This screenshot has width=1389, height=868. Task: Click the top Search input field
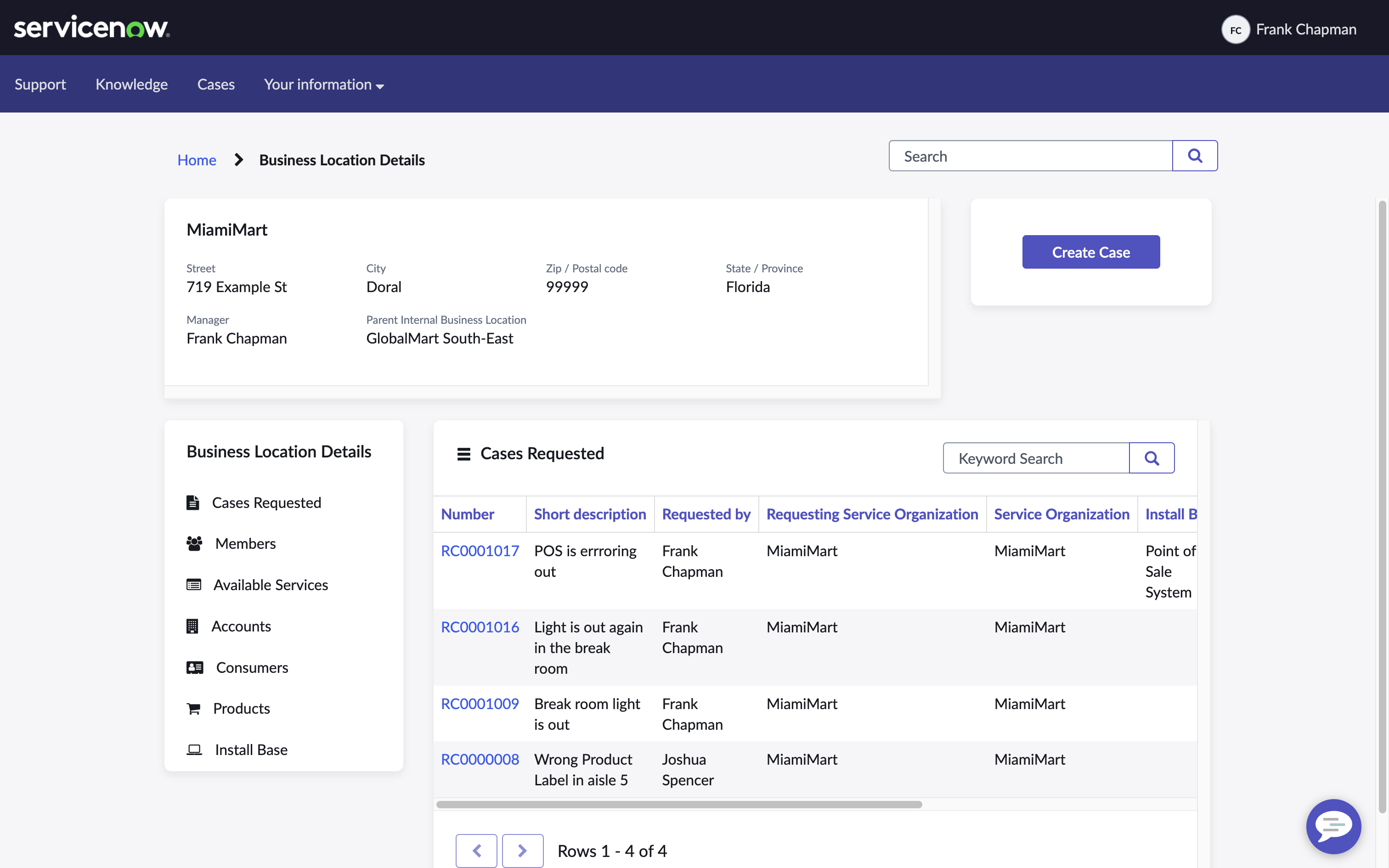(x=1031, y=156)
